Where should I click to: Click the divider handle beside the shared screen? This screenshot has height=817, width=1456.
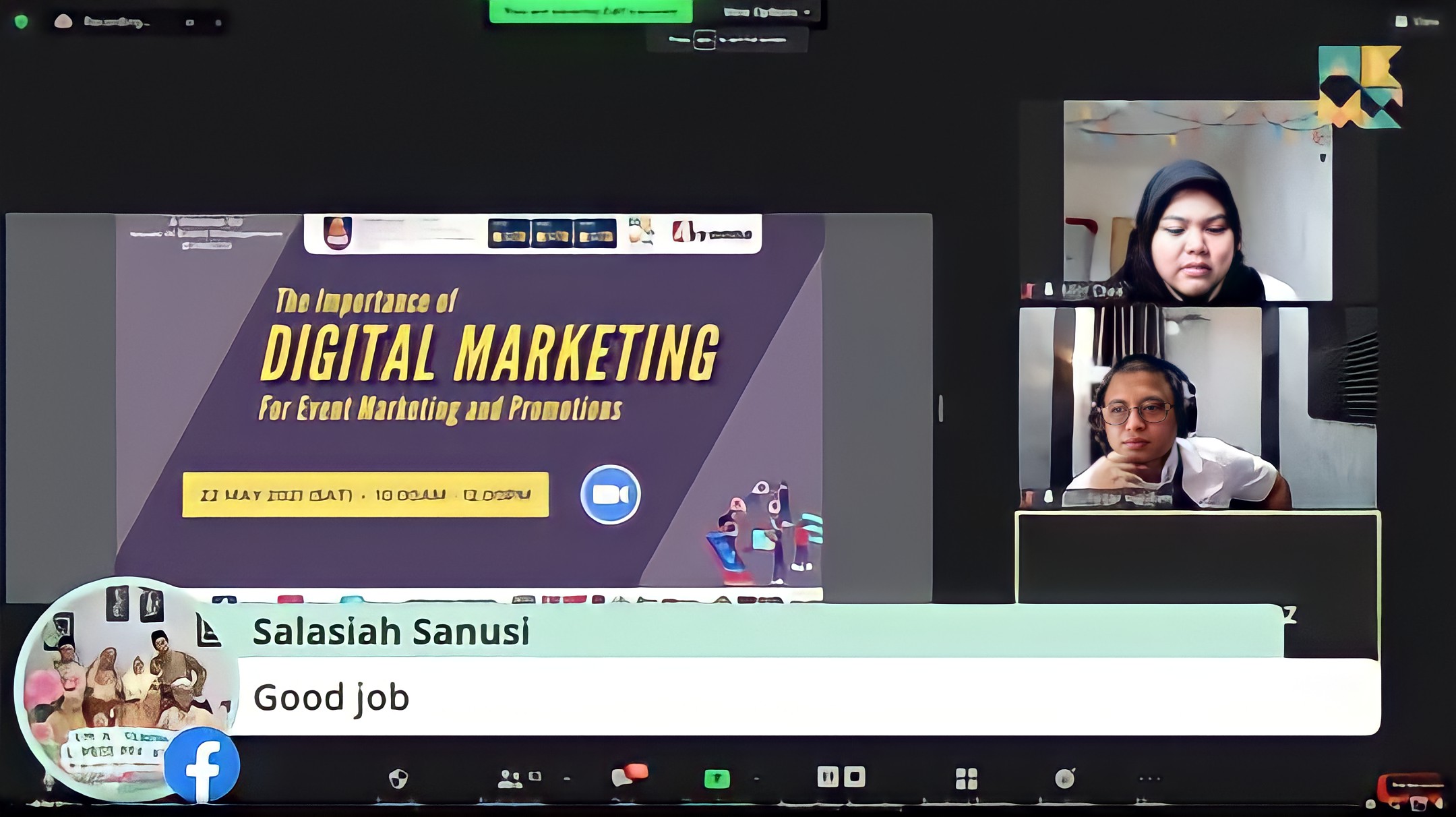940,408
